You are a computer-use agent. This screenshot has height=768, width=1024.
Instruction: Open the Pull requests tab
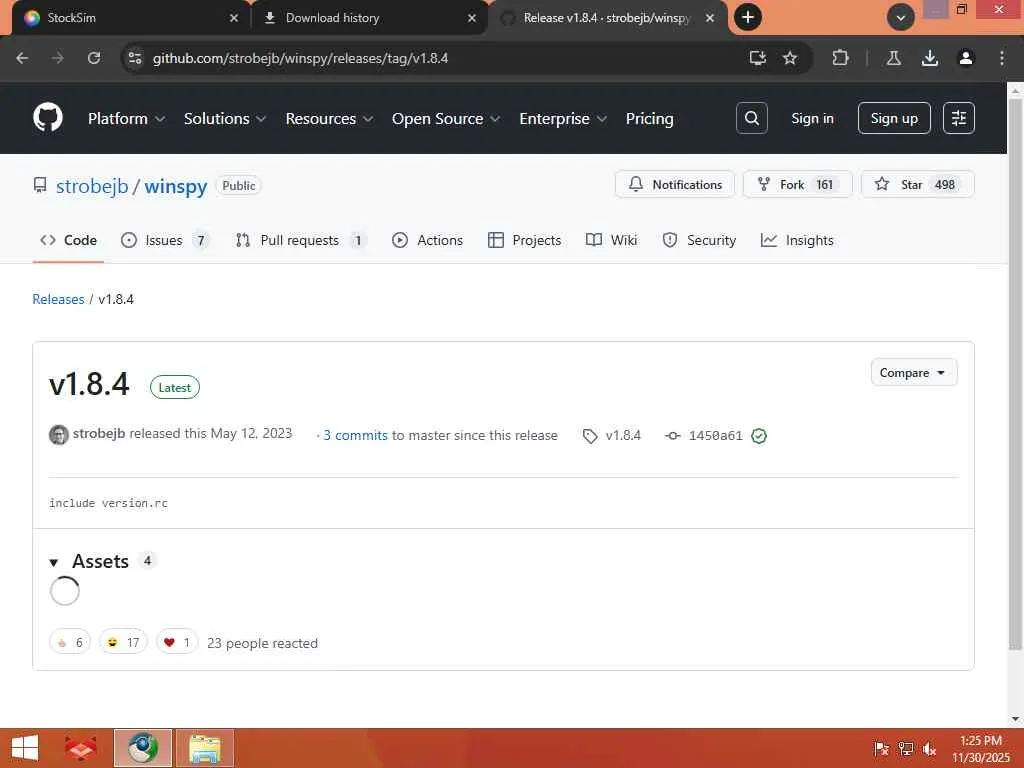coord(300,240)
